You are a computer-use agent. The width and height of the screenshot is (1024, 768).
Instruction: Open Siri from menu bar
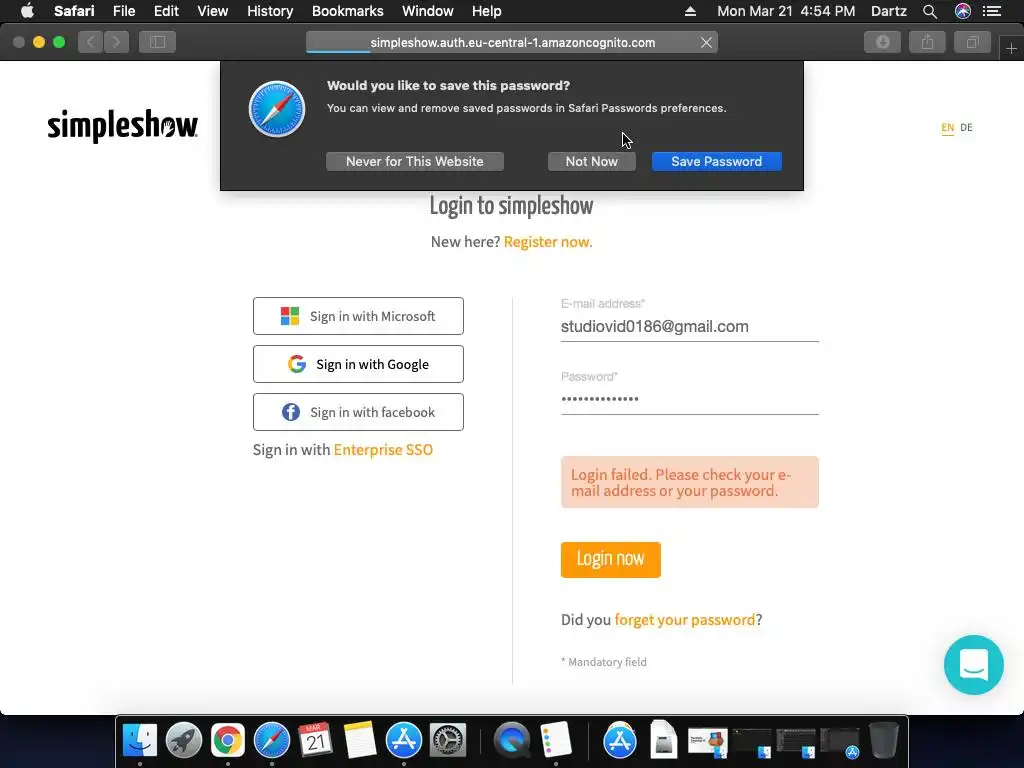[963, 11]
